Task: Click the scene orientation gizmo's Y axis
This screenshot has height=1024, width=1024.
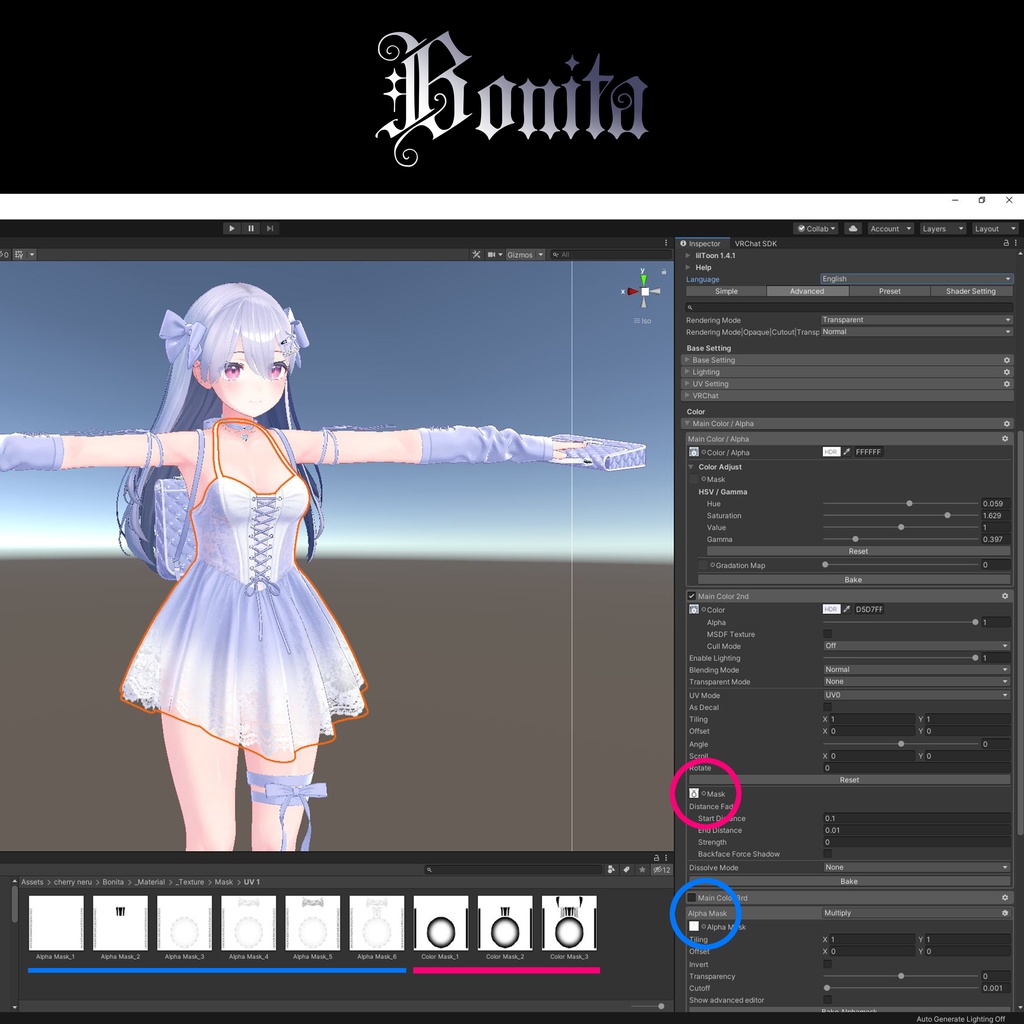Action: [x=645, y=277]
